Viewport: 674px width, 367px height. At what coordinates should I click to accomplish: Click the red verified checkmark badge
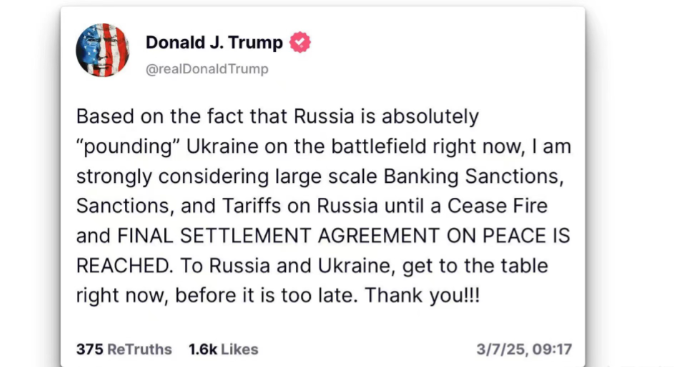(300, 43)
